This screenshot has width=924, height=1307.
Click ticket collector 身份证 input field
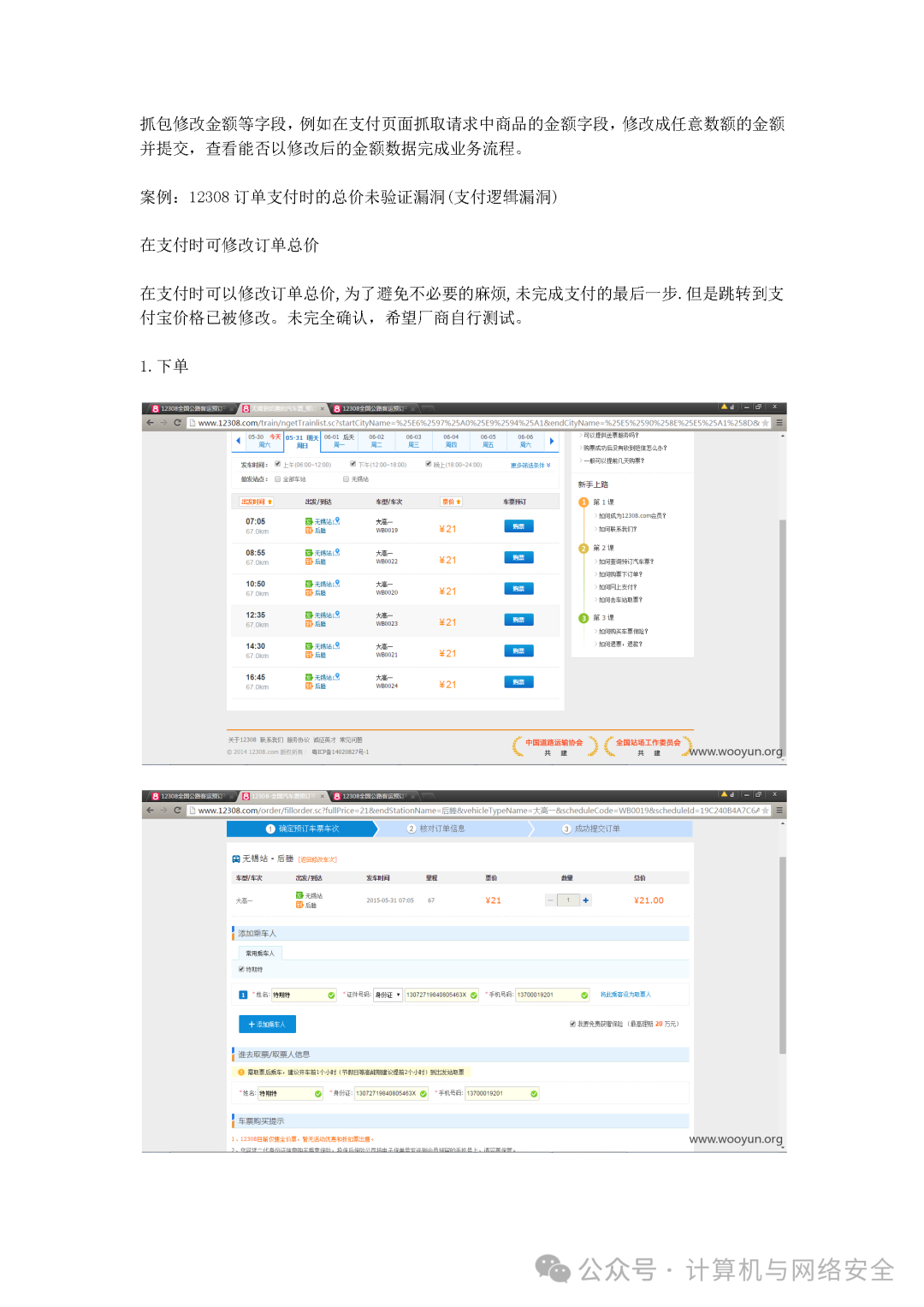[391, 1093]
